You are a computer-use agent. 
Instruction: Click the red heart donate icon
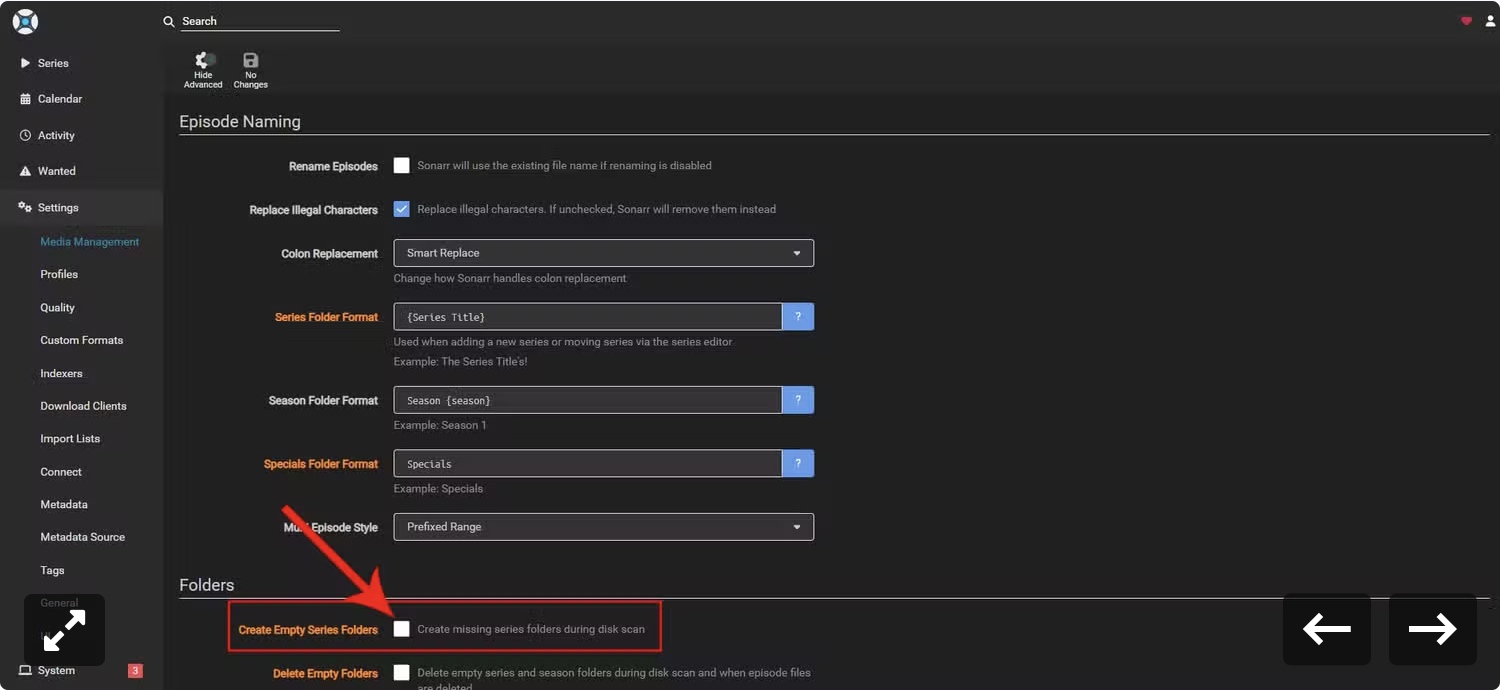(x=1466, y=21)
